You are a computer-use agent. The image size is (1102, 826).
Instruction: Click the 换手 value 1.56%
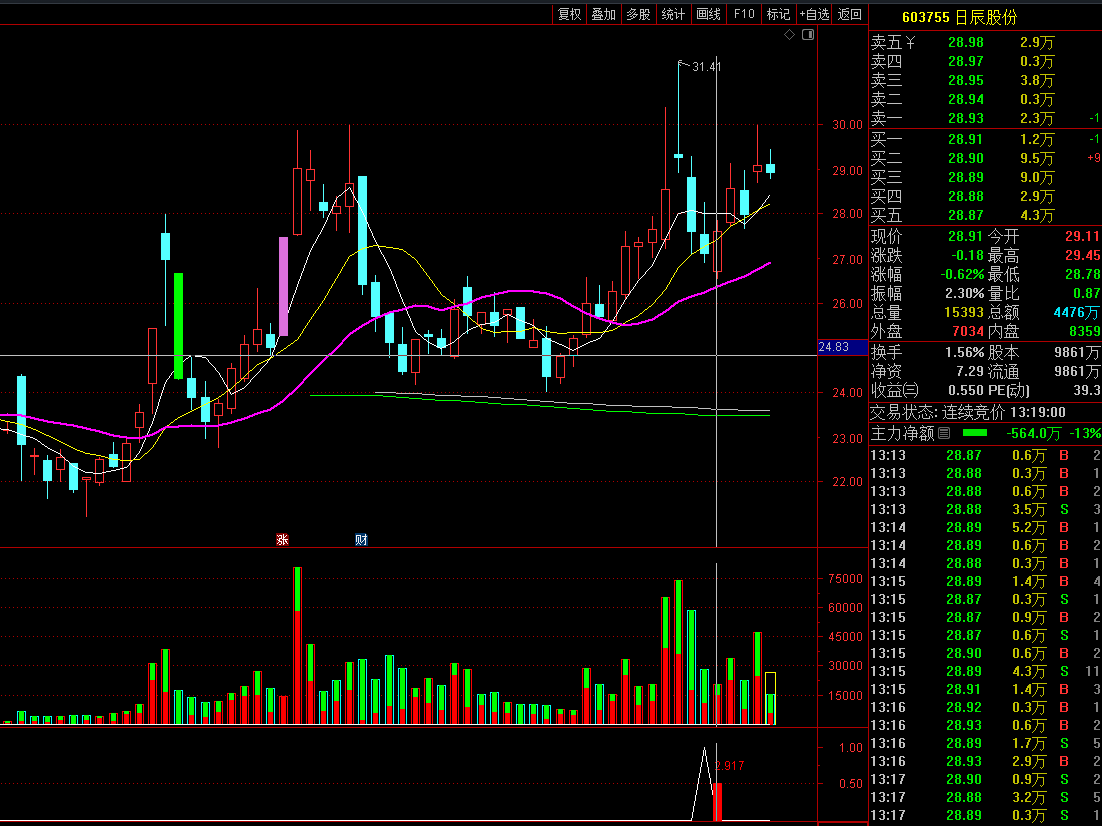[x=964, y=352]
